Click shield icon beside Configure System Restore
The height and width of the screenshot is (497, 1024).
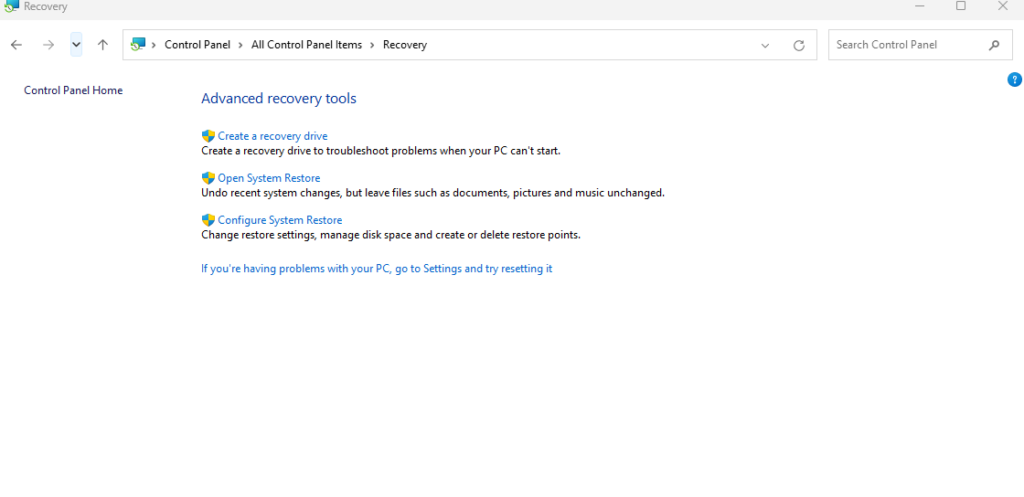click(x=208, y=220)
